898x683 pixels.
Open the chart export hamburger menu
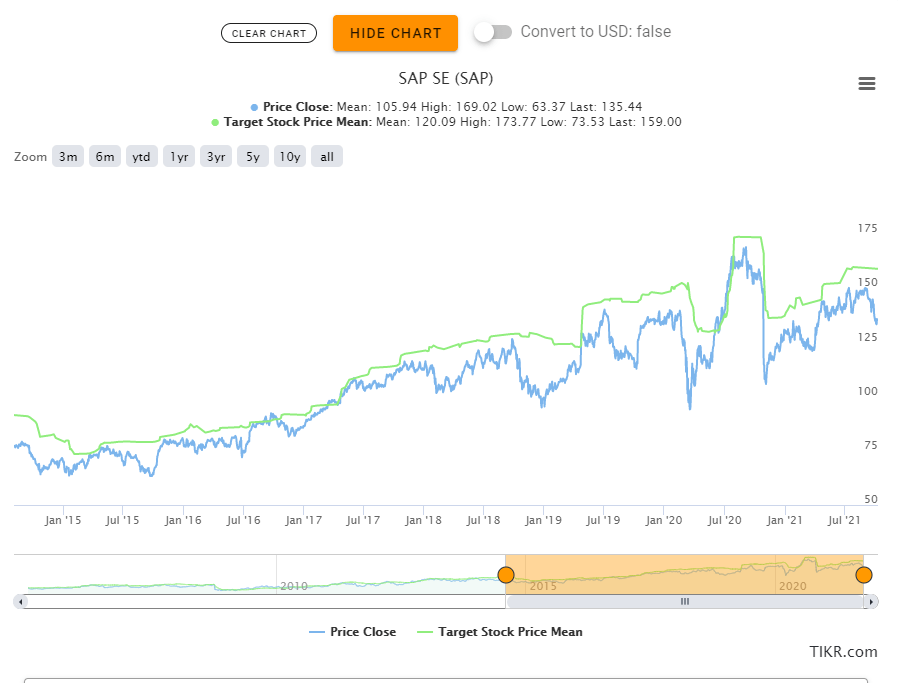click(x=866, y=84)
